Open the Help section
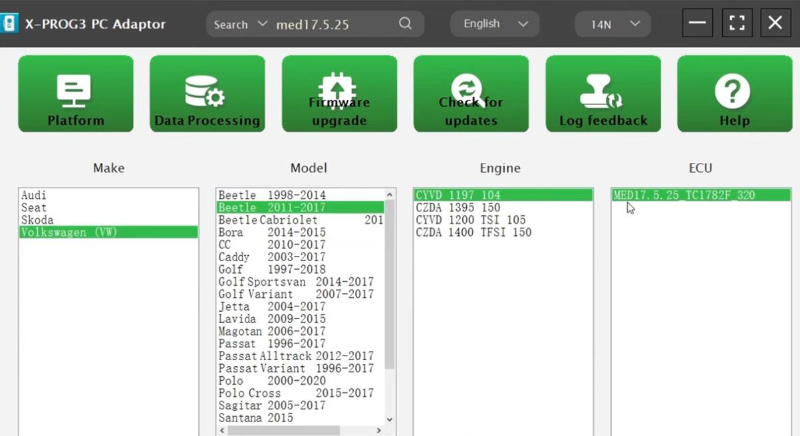The width and height of the screenshot is (800, 436). [x=735, y=94]
